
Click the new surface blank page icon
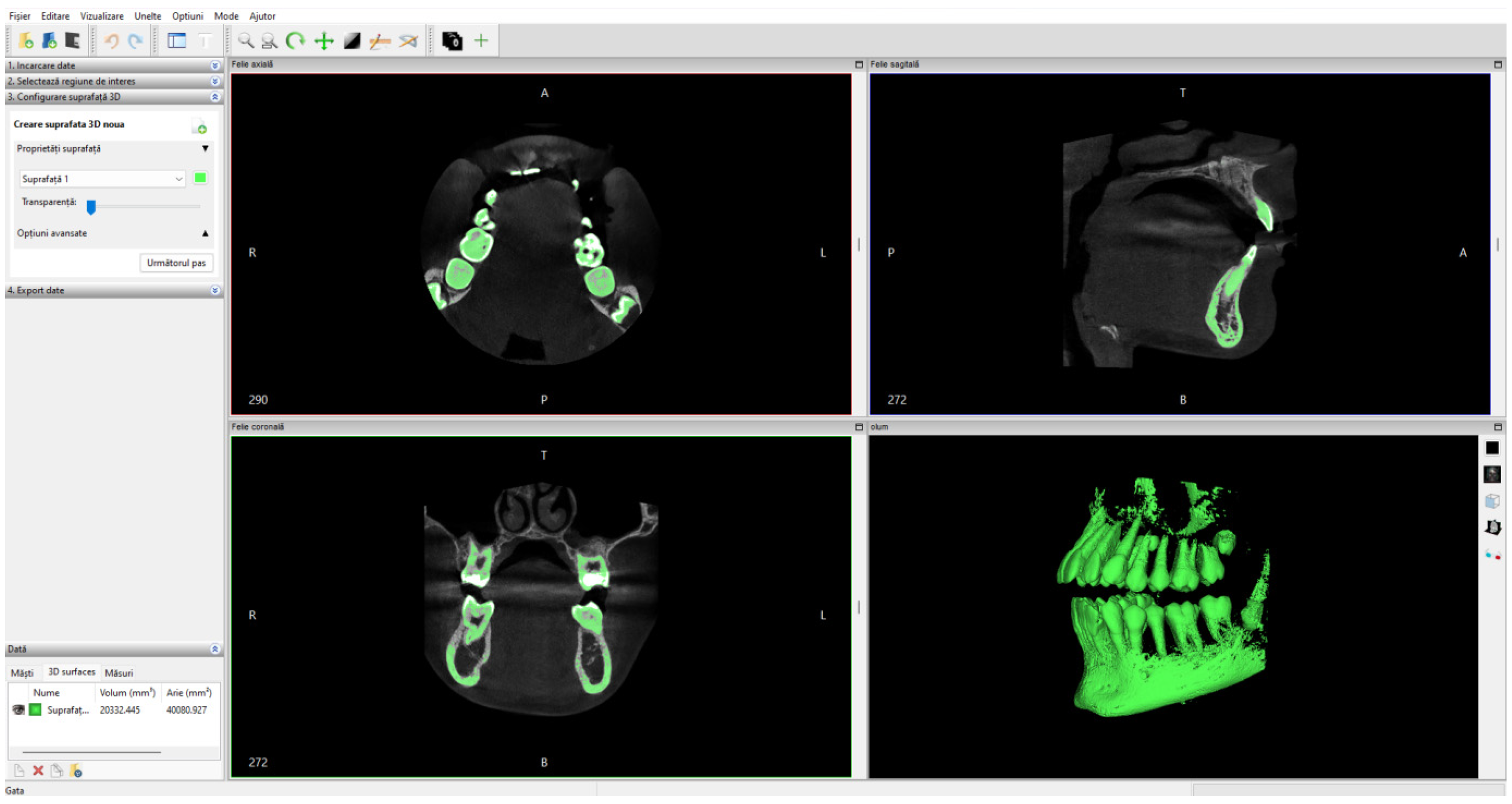(19, 771)
